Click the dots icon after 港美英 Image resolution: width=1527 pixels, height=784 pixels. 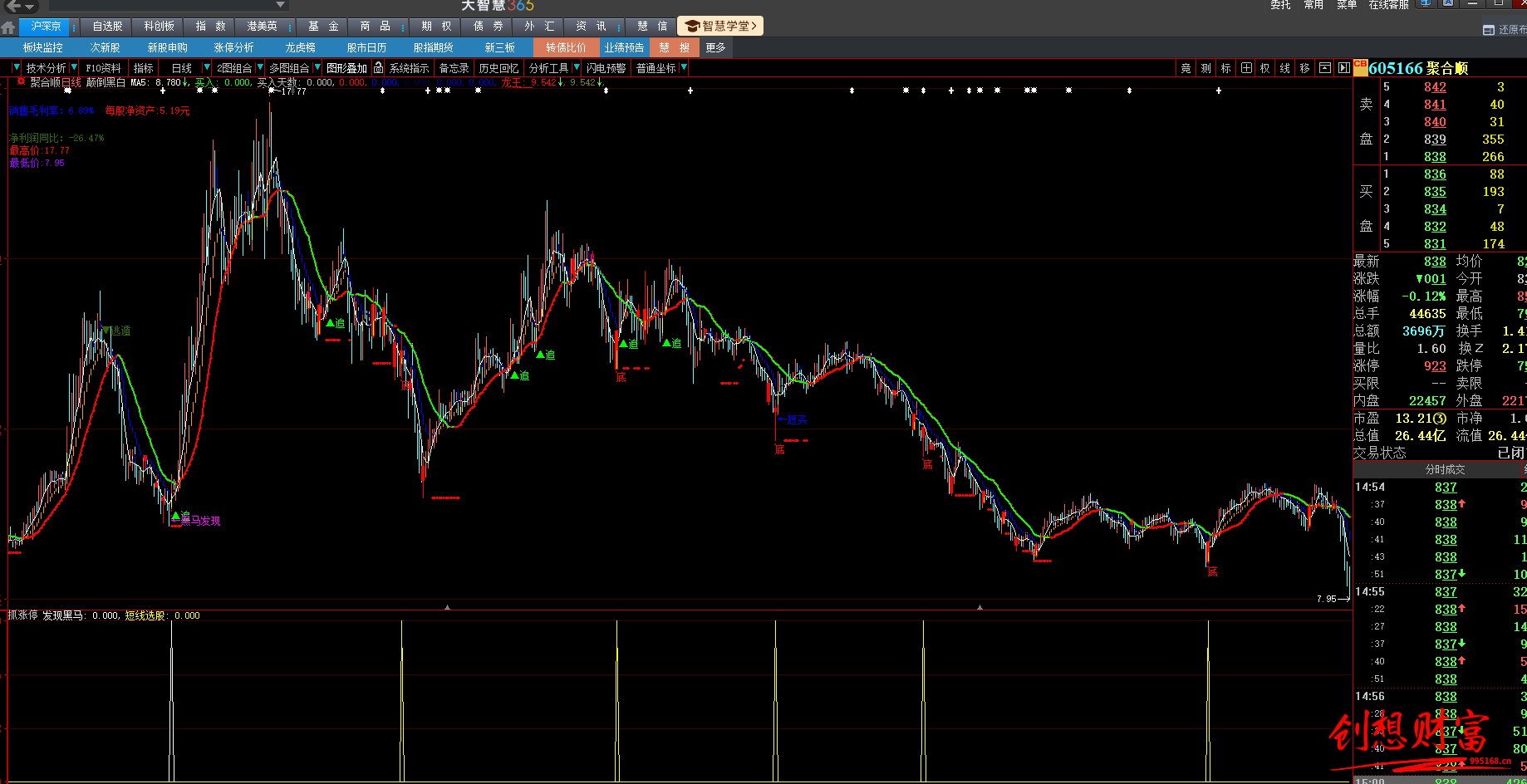(x=290, y=27)
